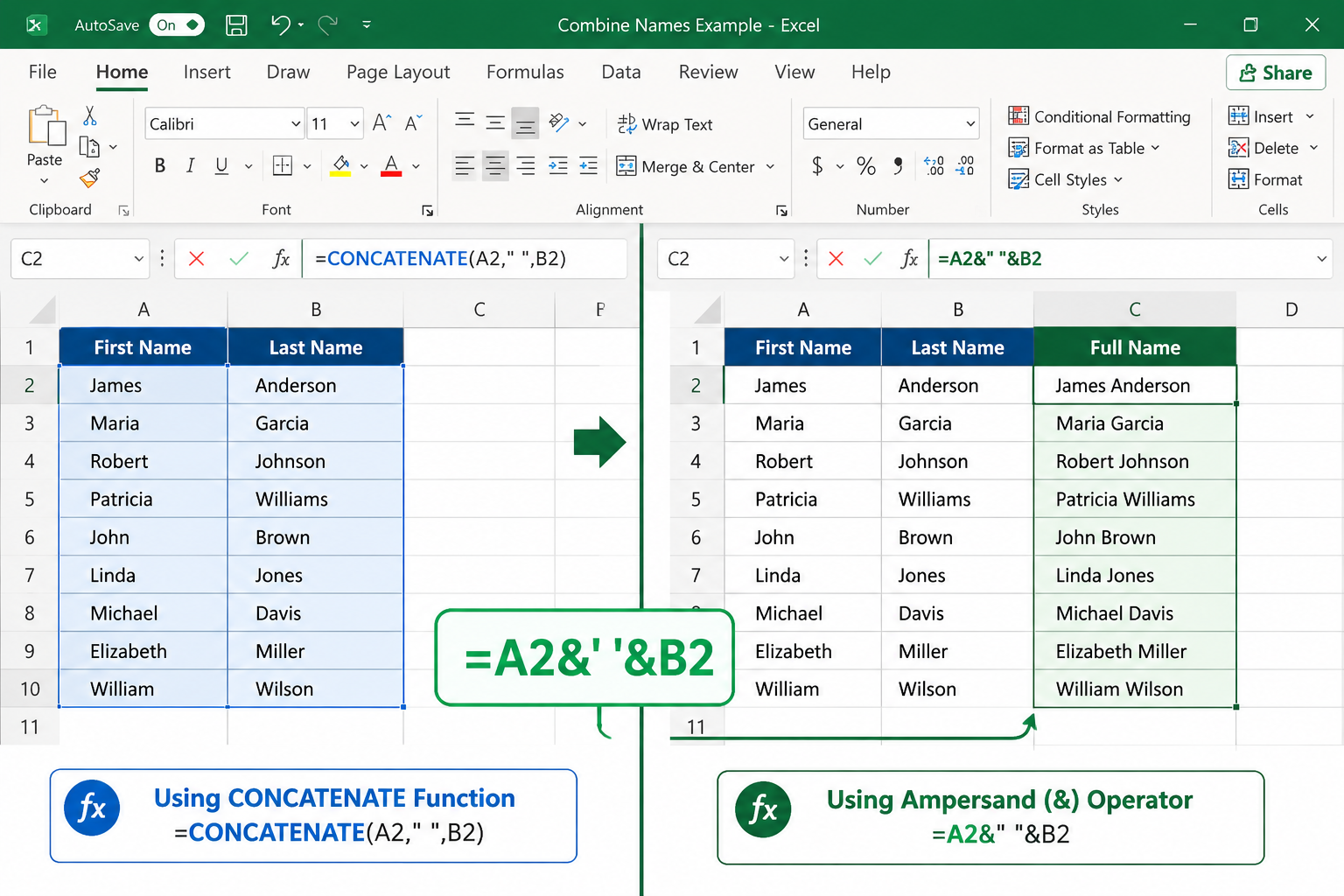Image resolution: width=1344 pixels, height=896 pixels.
Task: Apply Italic formatting
Action: [x=190, y=165]
